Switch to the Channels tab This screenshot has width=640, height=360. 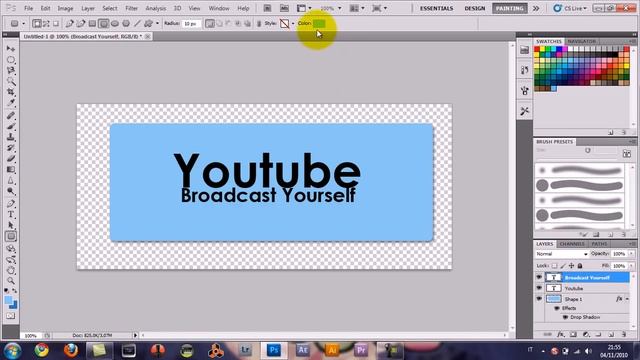[x=572, y=244]
